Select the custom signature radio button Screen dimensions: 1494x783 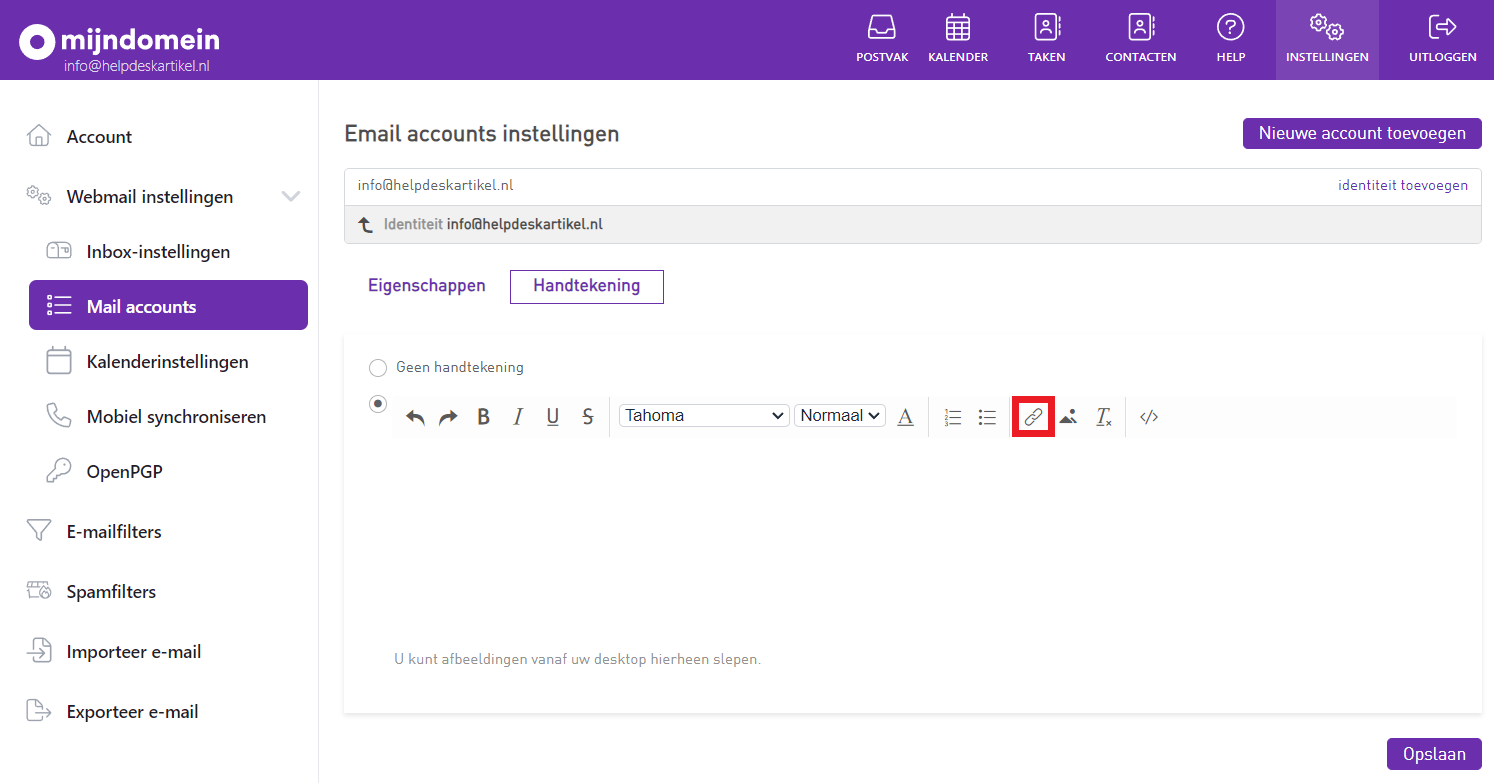tap(378, 404)
